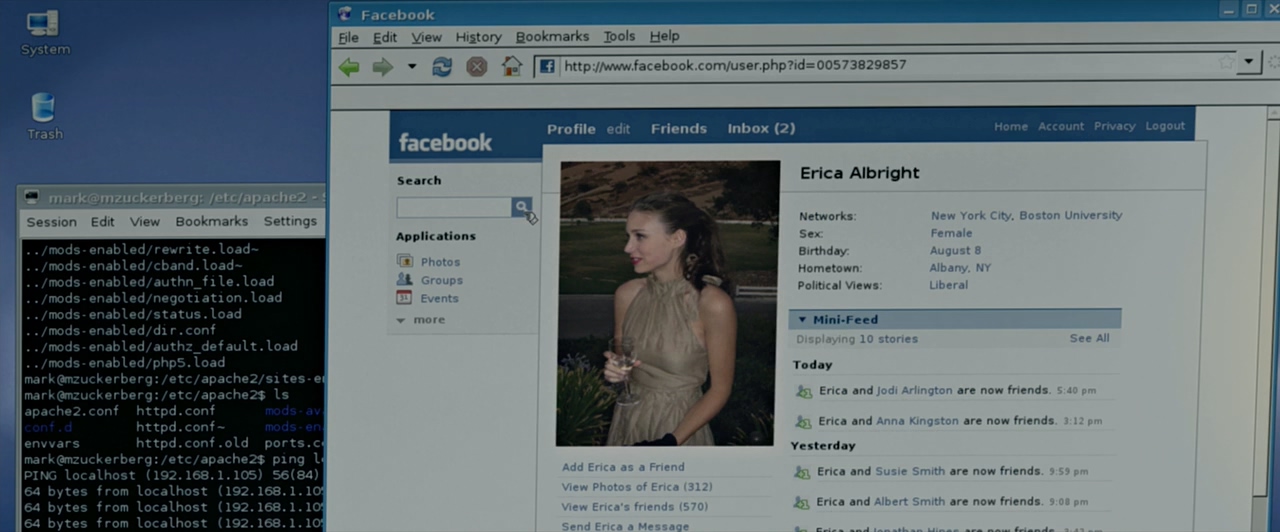This screenshot has width=1280, height=532.
Task: Click the Boston University network link
Action: (1071, 215)
